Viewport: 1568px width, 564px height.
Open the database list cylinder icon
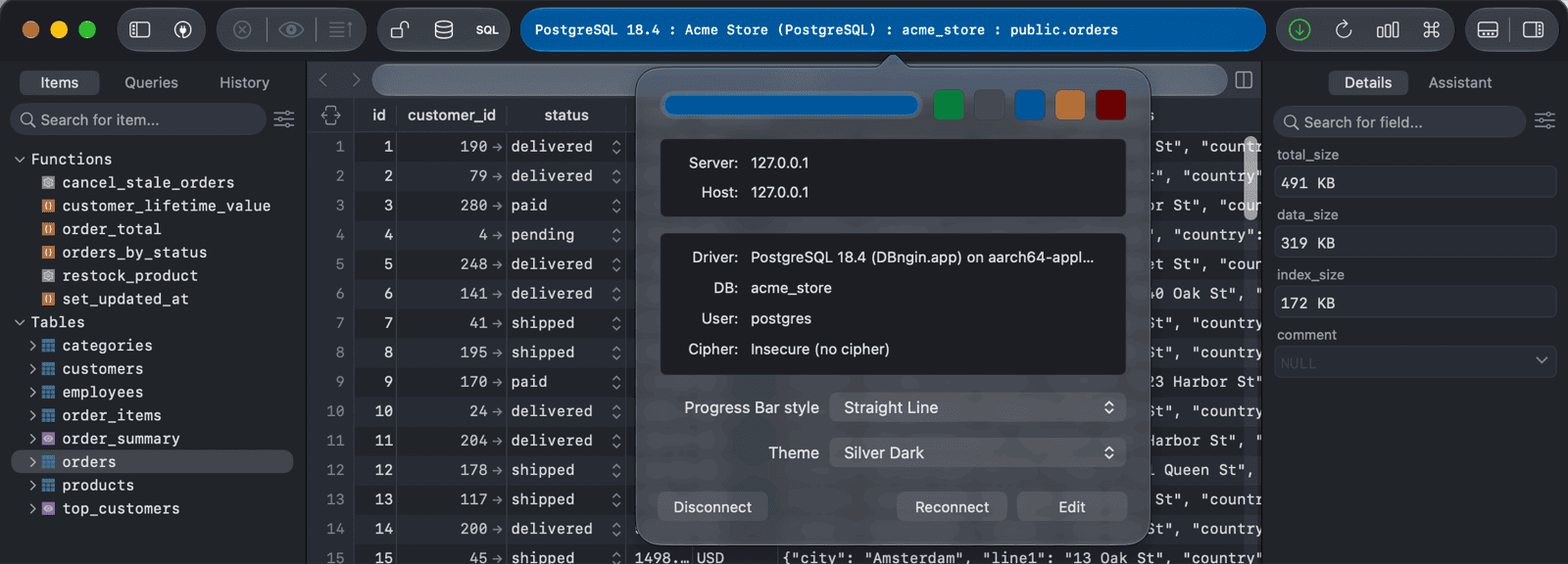[444, 29]
